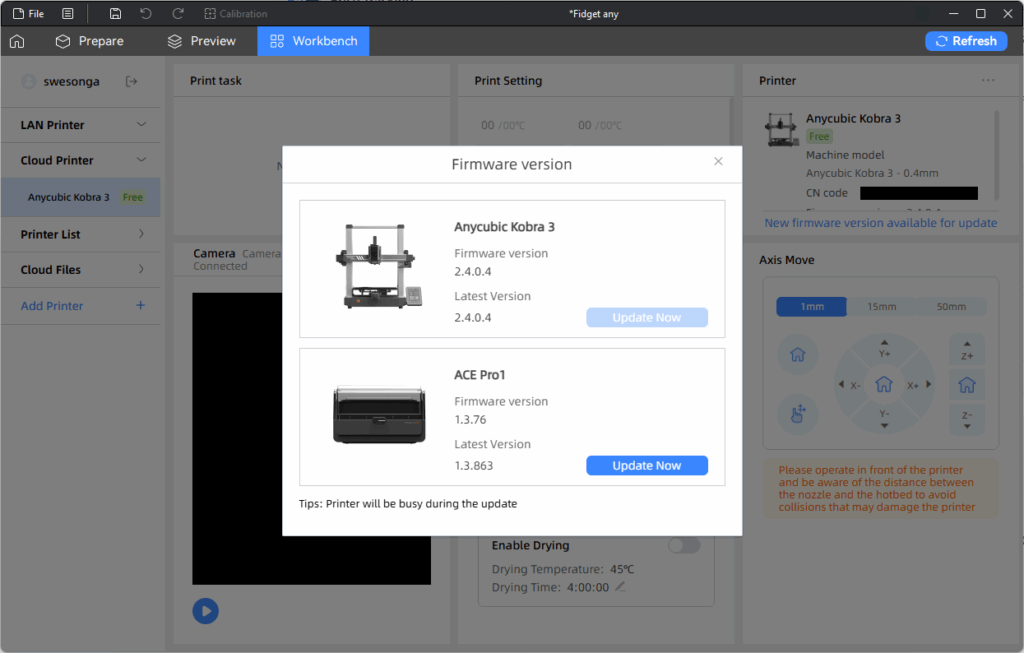Select the 50mm axis move step
The image size is (1024, 653).
(x=951, y=307)
